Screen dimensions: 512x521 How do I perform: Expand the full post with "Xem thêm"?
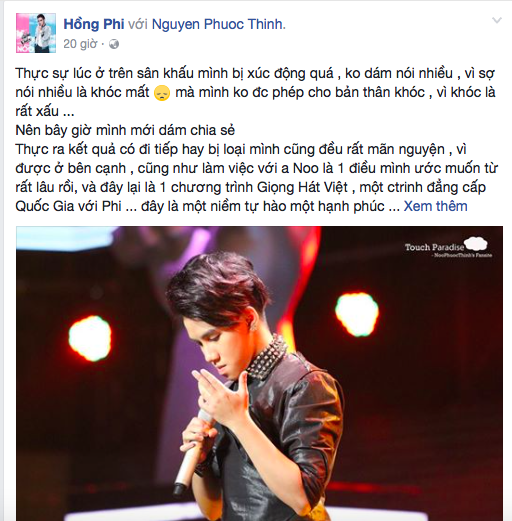pos(435,206)
